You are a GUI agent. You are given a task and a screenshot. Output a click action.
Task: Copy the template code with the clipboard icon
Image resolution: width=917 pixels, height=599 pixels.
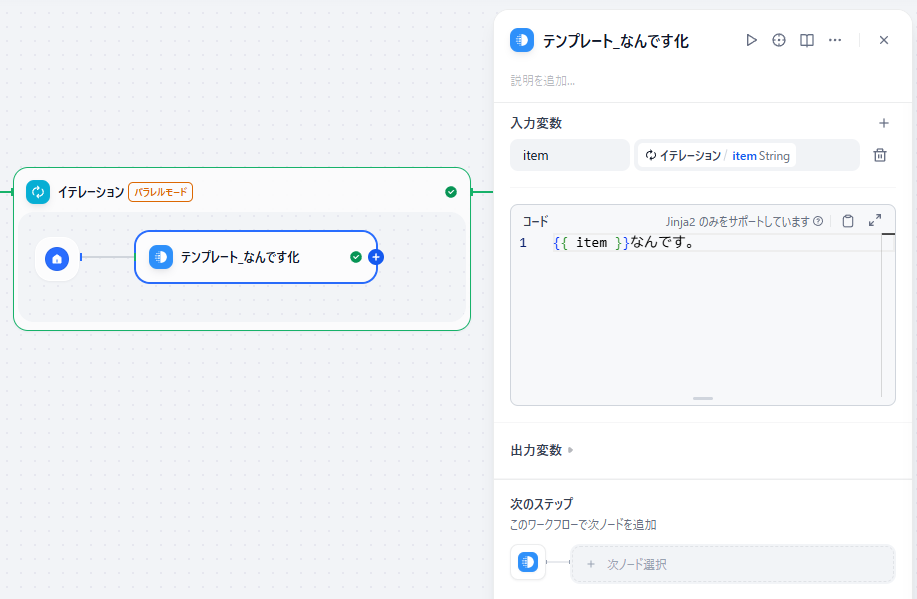pos(848,221)
